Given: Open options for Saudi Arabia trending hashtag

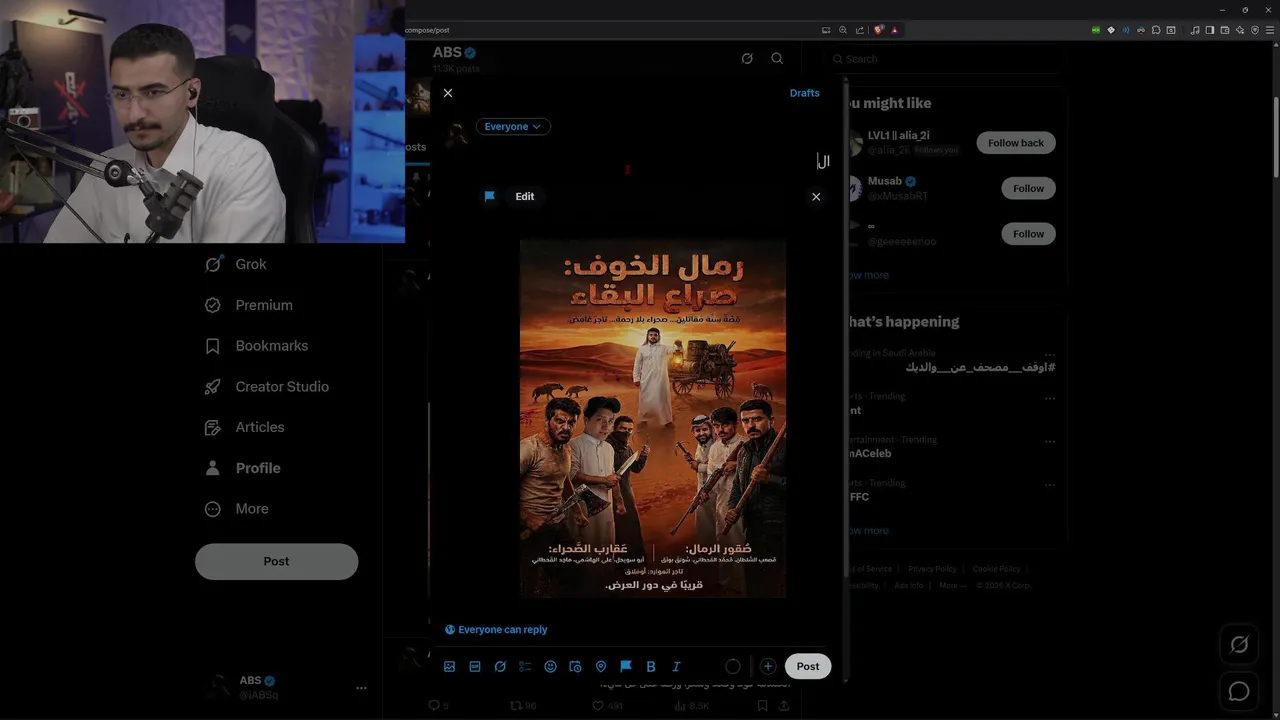Looking at the screenshot, I should [x=1050, y=354].
